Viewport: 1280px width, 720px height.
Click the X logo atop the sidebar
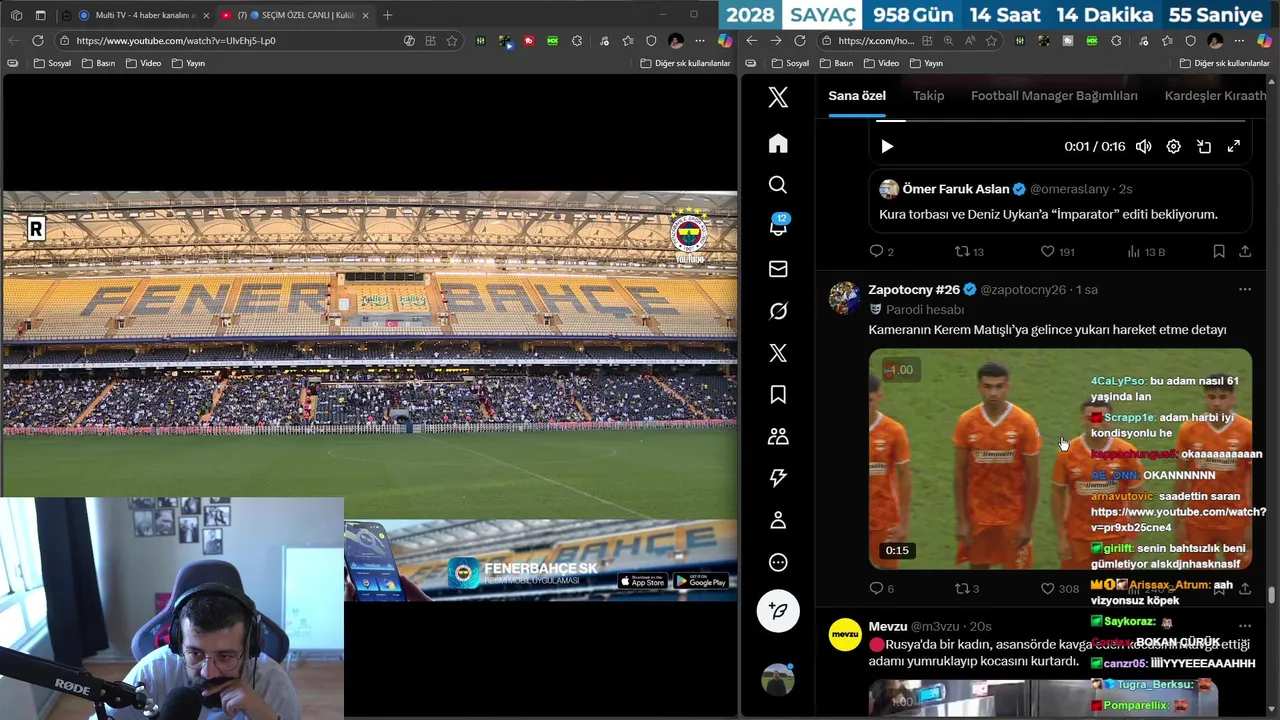(778, 97)
